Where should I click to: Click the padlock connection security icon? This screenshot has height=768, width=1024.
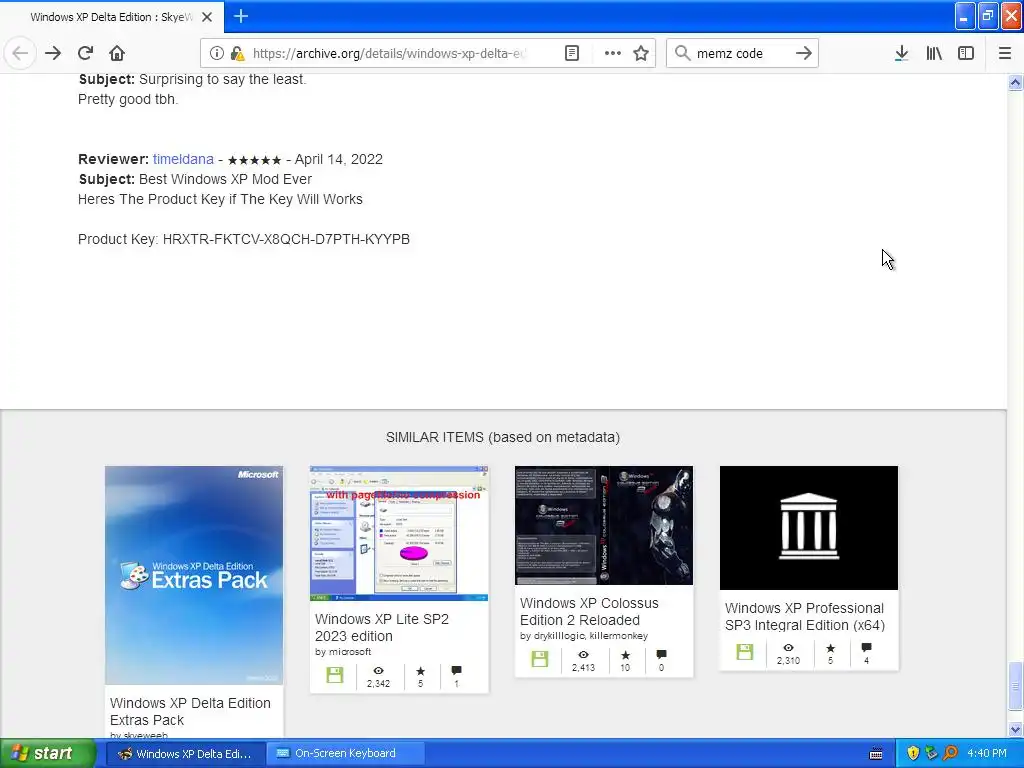(237, 53)
